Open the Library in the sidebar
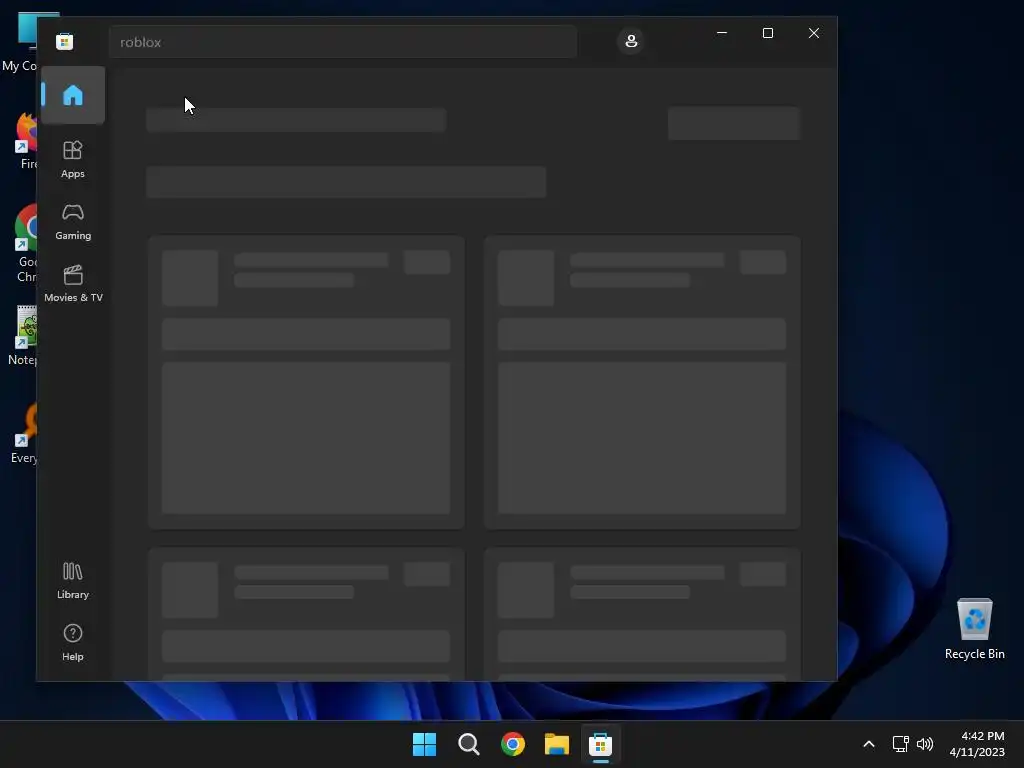 (x=72, y=580)
